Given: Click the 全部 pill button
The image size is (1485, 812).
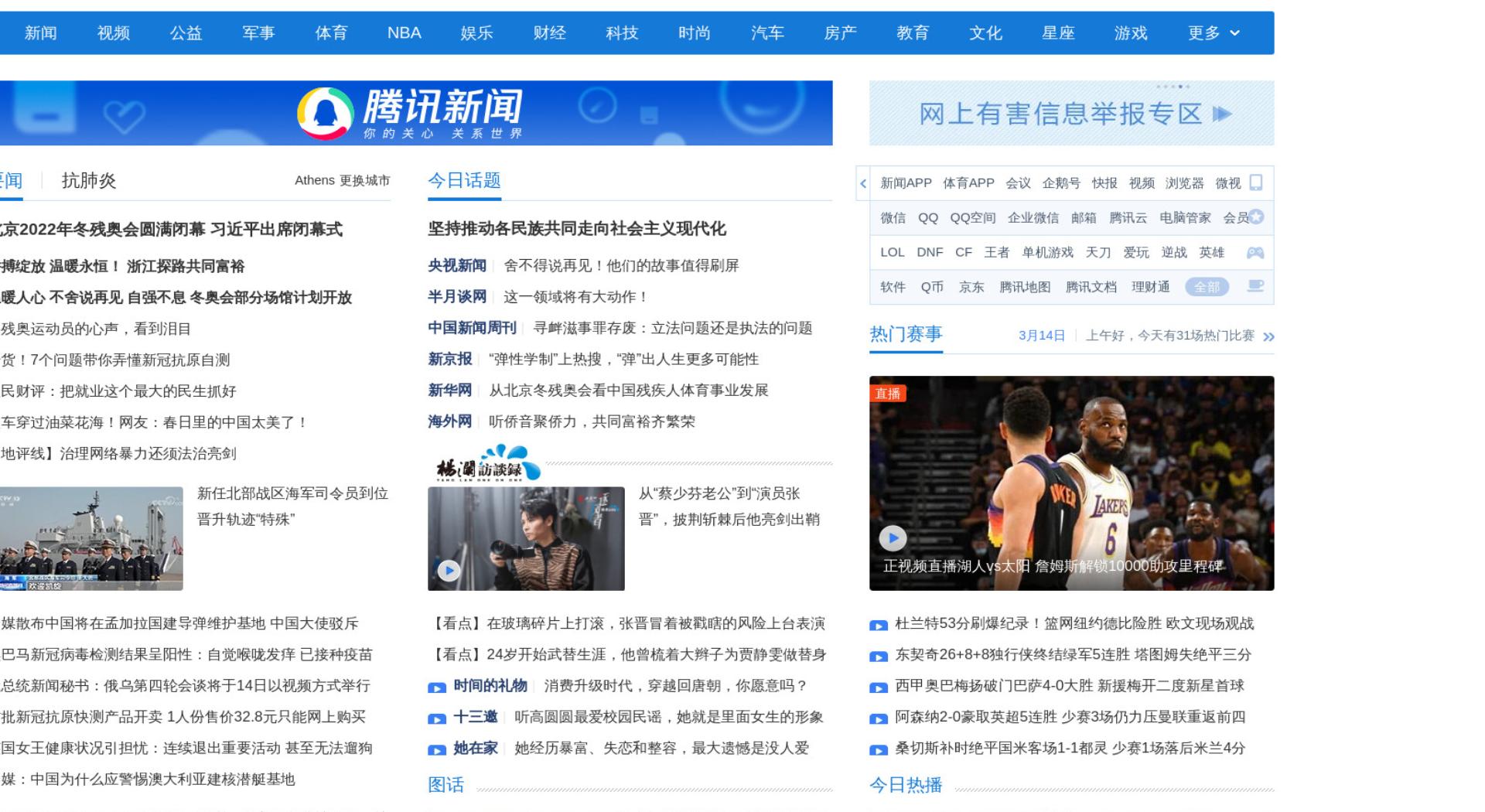Looking at the screenshot, I should pyautogui.click(x=1207, y=287).
